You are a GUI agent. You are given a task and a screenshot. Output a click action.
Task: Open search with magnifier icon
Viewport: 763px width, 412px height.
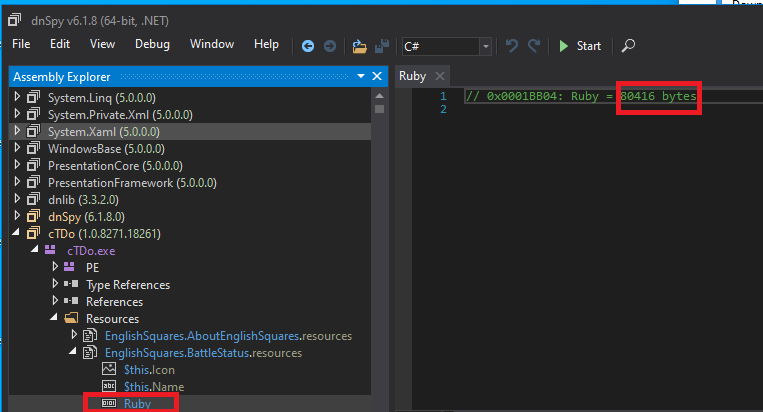click(628, 46)
